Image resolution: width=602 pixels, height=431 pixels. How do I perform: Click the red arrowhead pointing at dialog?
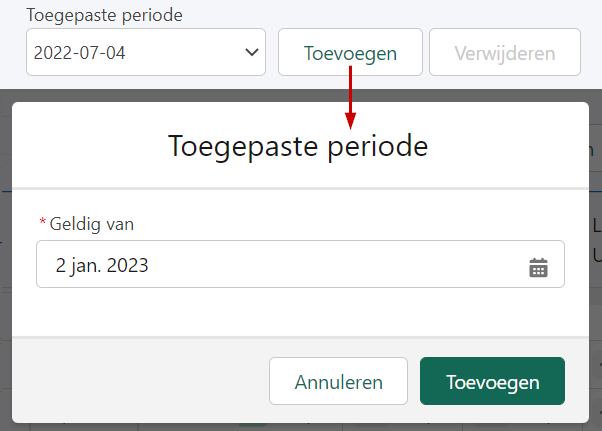point(350,121)
